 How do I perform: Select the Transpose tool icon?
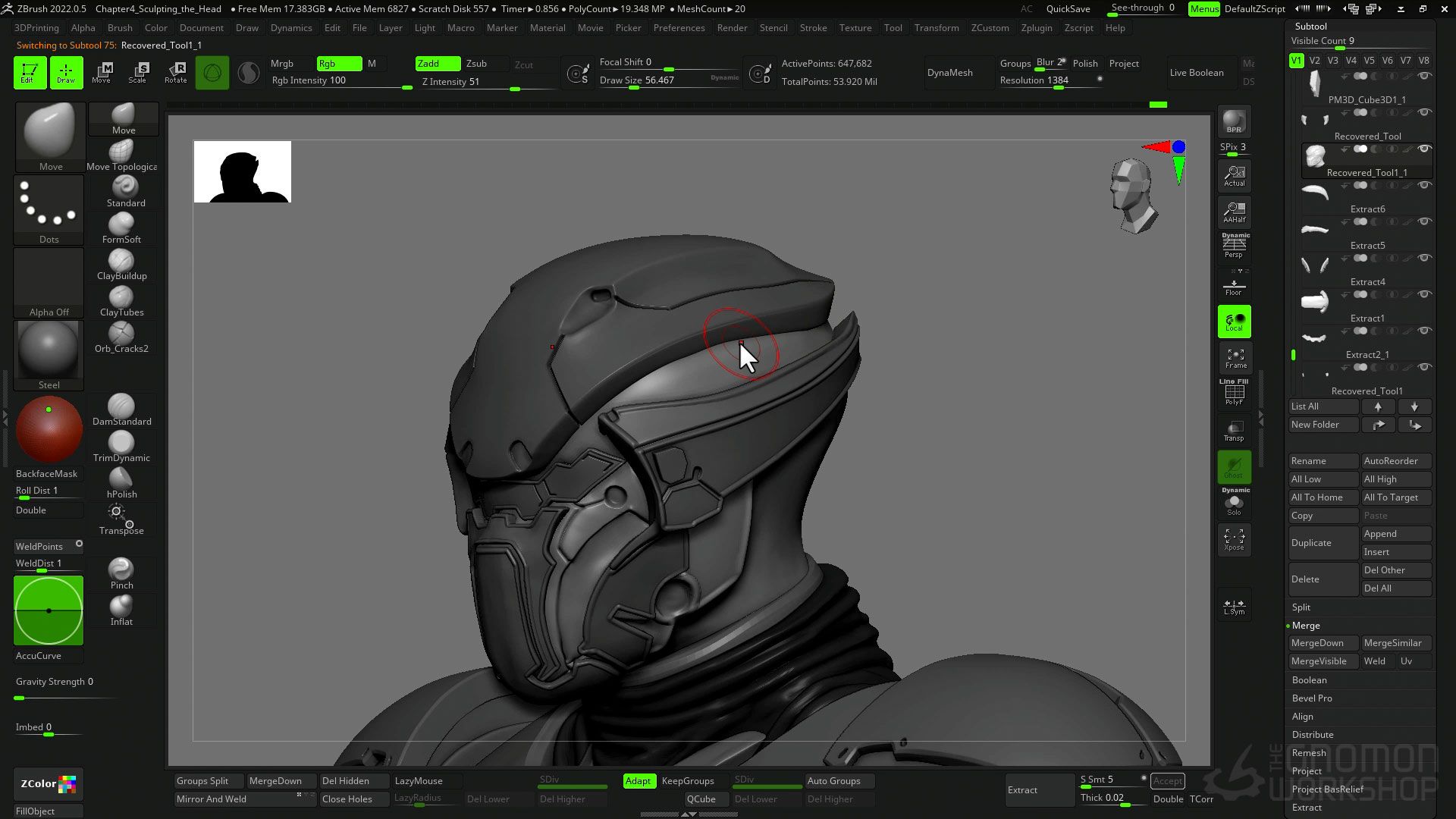(x=121, y=517)
